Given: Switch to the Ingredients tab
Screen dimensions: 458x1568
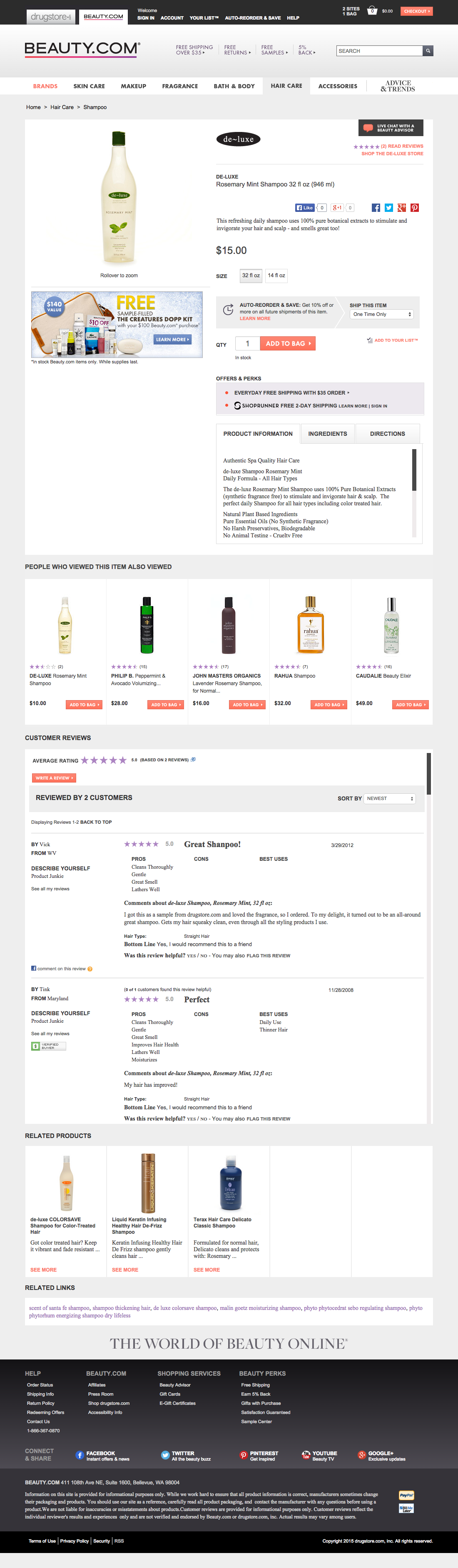Looking at the screenshot, I should coord(327,434).
